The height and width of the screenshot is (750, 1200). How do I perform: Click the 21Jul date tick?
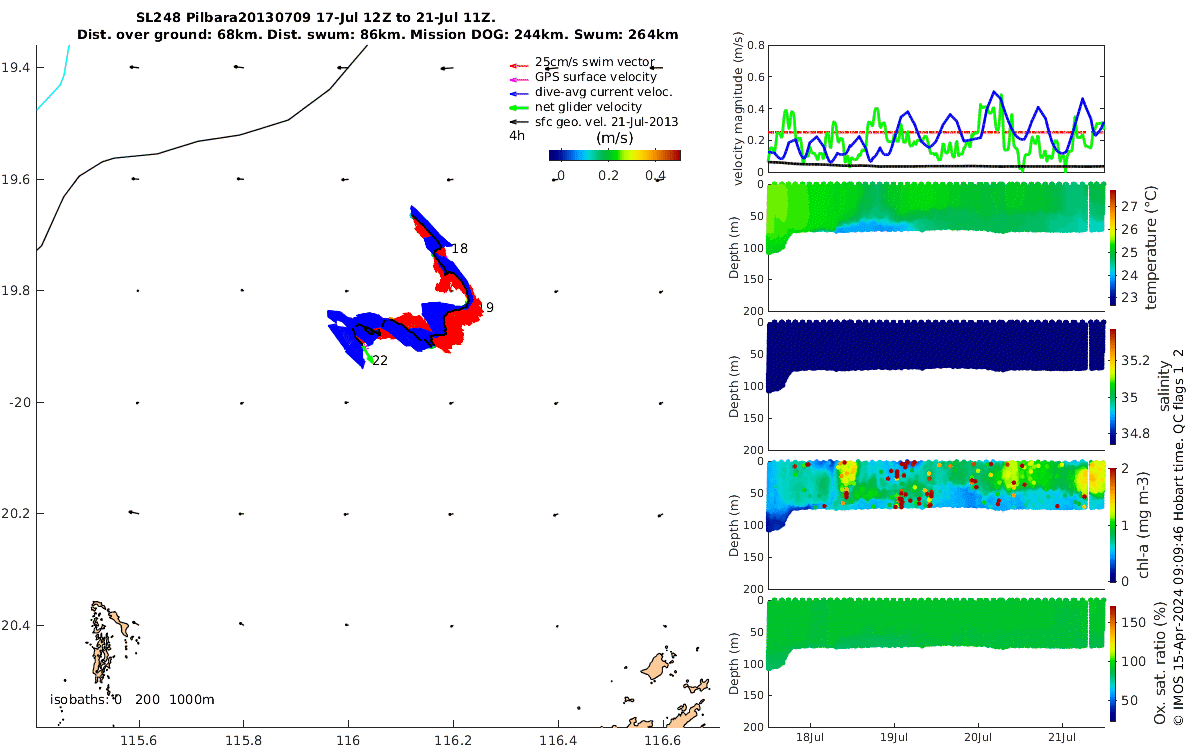coord(1064,736)
